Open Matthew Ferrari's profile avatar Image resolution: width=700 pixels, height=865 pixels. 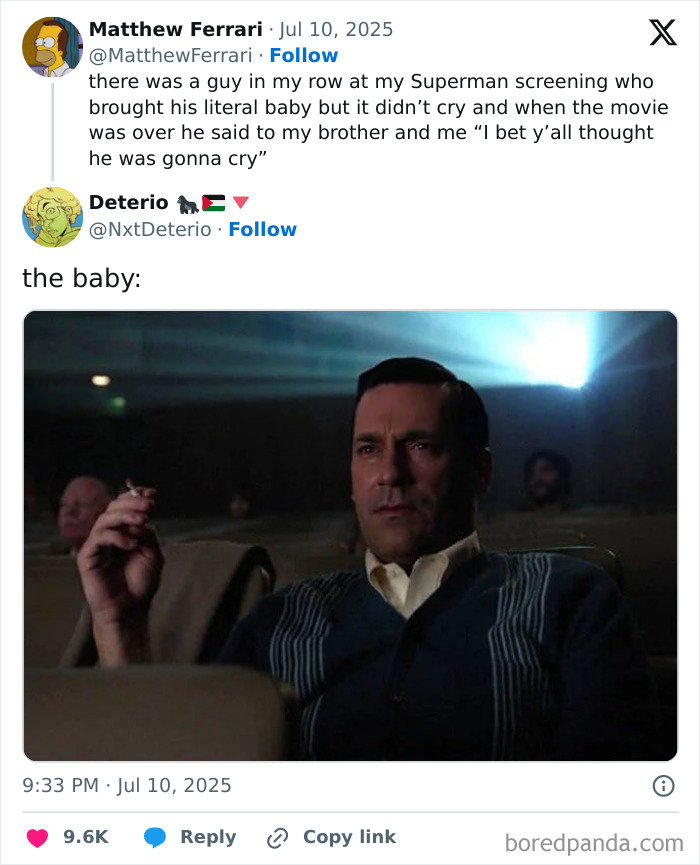click(52, 45)
